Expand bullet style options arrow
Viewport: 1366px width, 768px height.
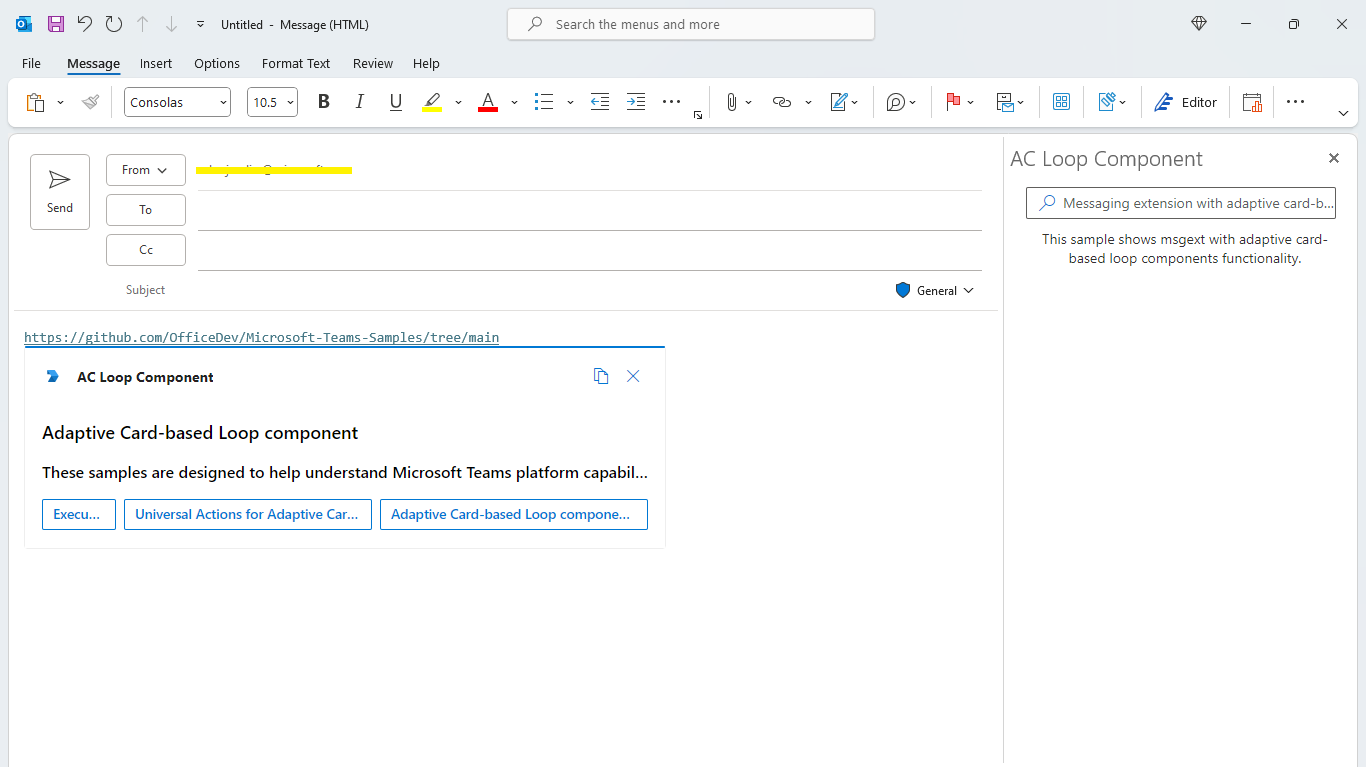[570, 102]
